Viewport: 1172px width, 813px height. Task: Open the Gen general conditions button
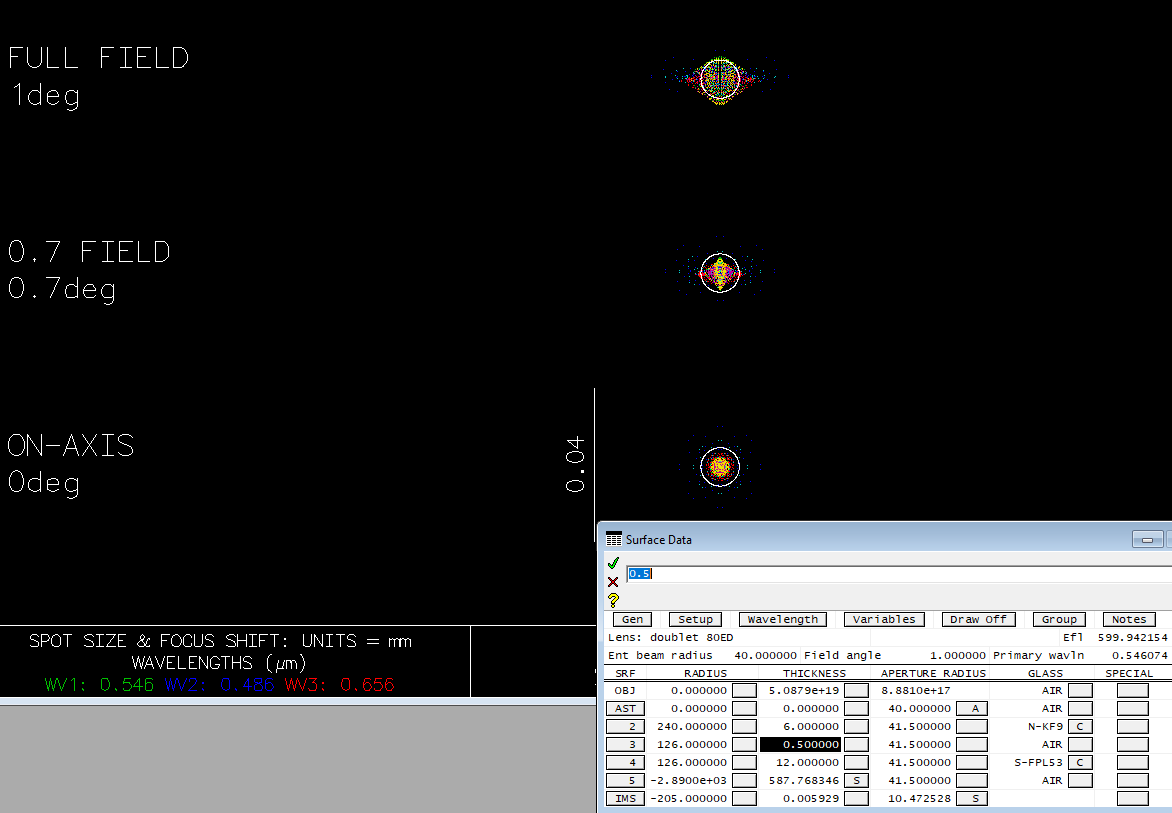[632, 619]
